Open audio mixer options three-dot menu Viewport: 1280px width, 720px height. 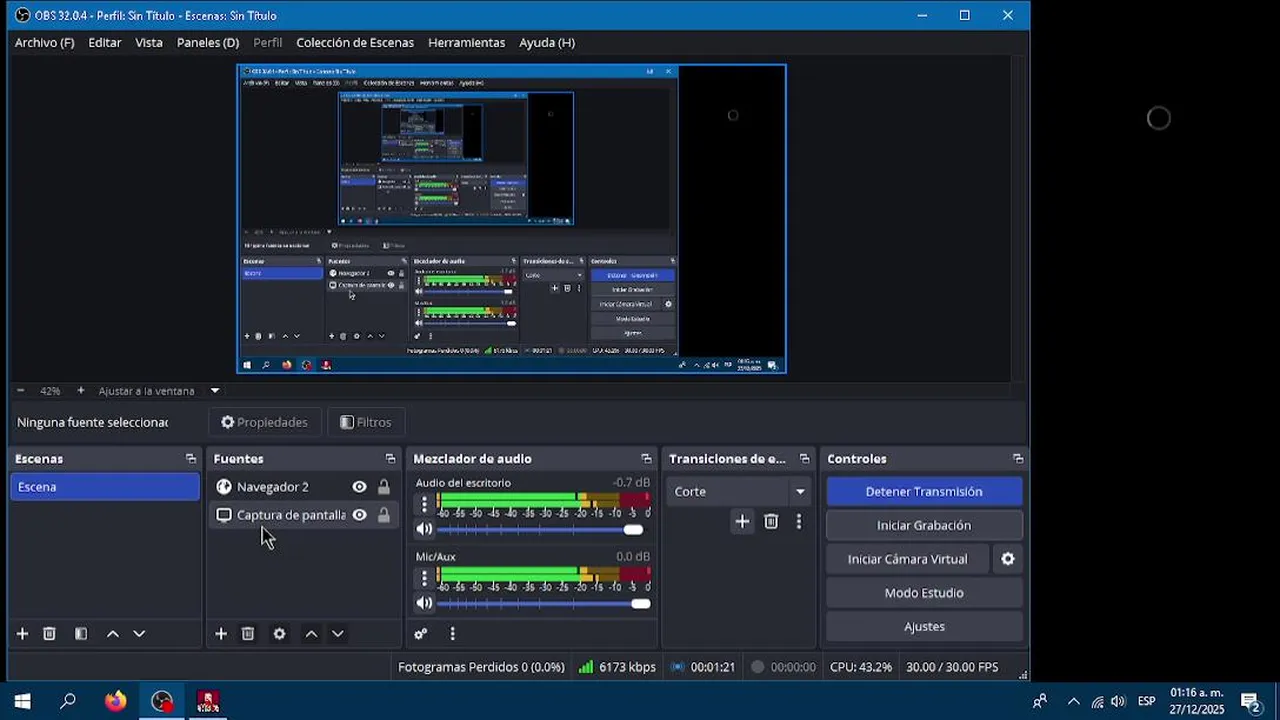[453, 634]
